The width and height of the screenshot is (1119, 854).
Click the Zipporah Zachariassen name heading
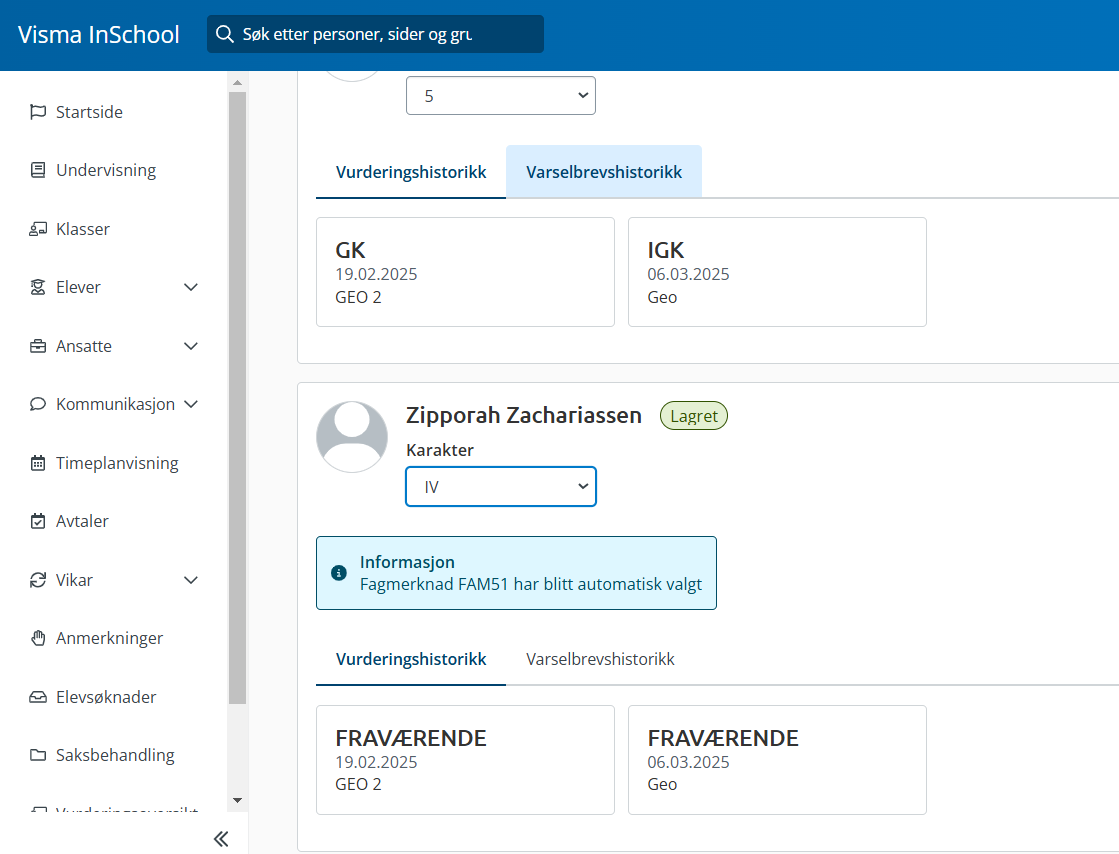click(524, 415)
